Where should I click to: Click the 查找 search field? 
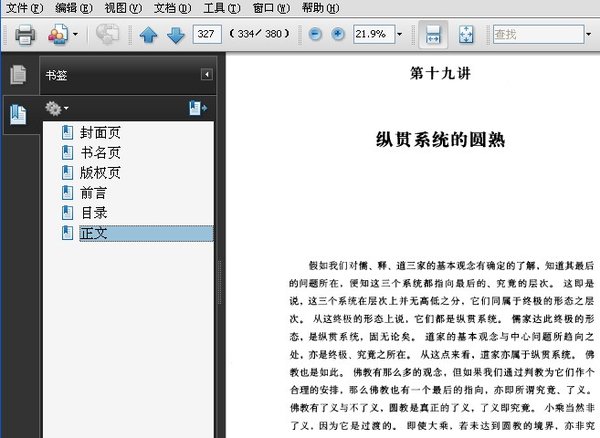(533, 35)
